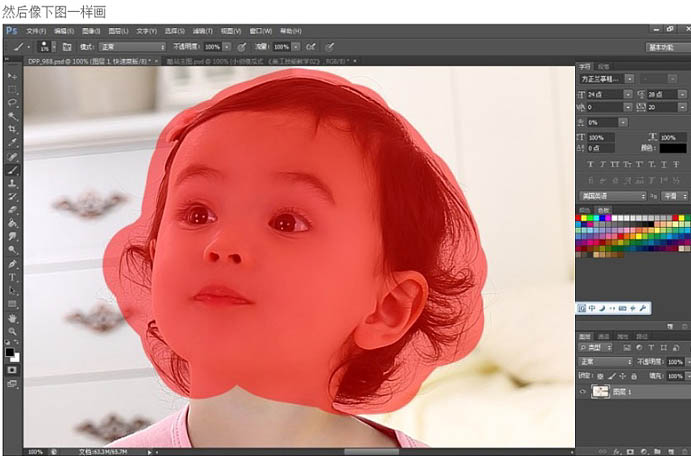Hide layer 图层 1 with eye icon
This screenshot has width=691, height=456.
[583, 392]
